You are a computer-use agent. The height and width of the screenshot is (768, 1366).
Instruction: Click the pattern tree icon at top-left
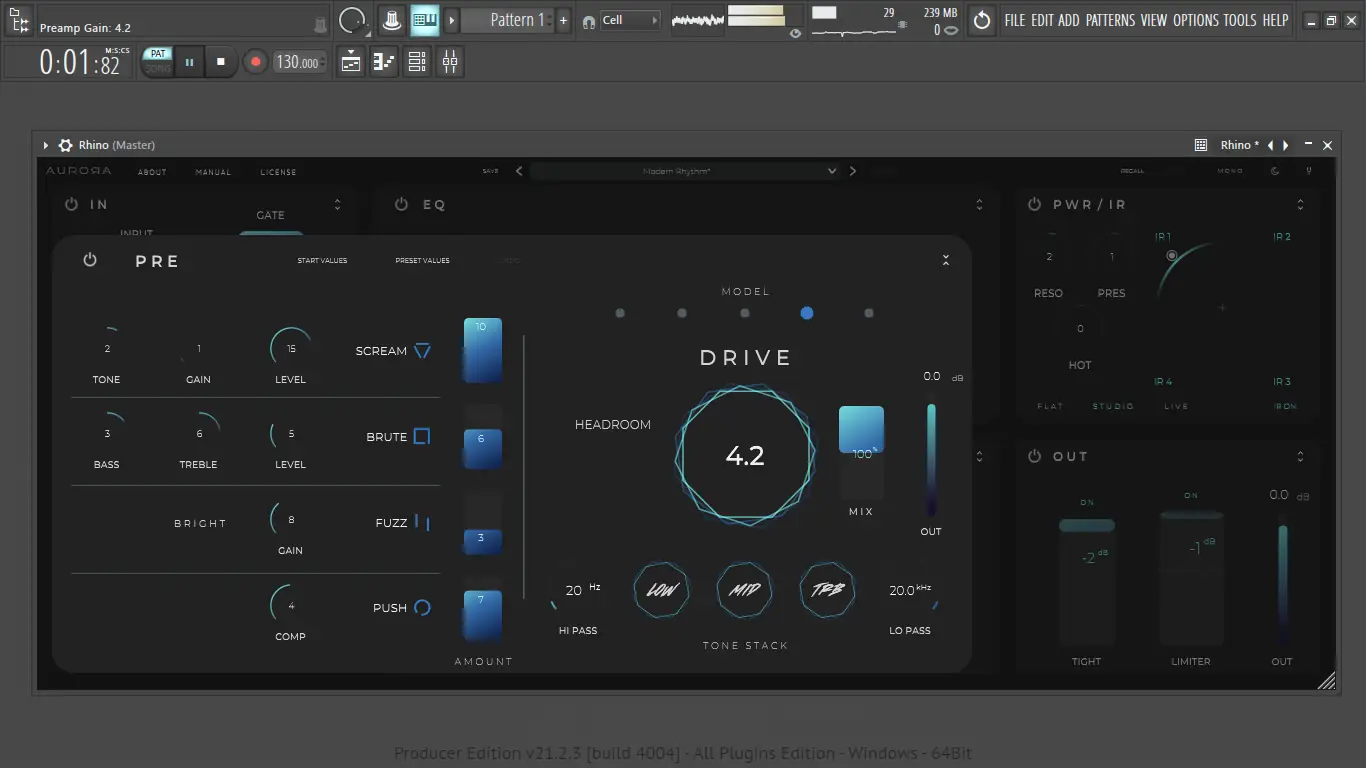click(18, 20)
